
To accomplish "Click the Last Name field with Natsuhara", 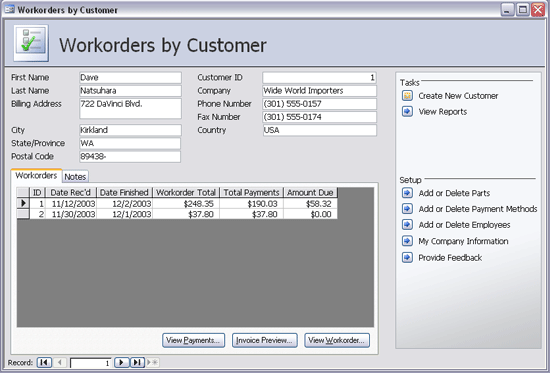I will pos(130,91).
